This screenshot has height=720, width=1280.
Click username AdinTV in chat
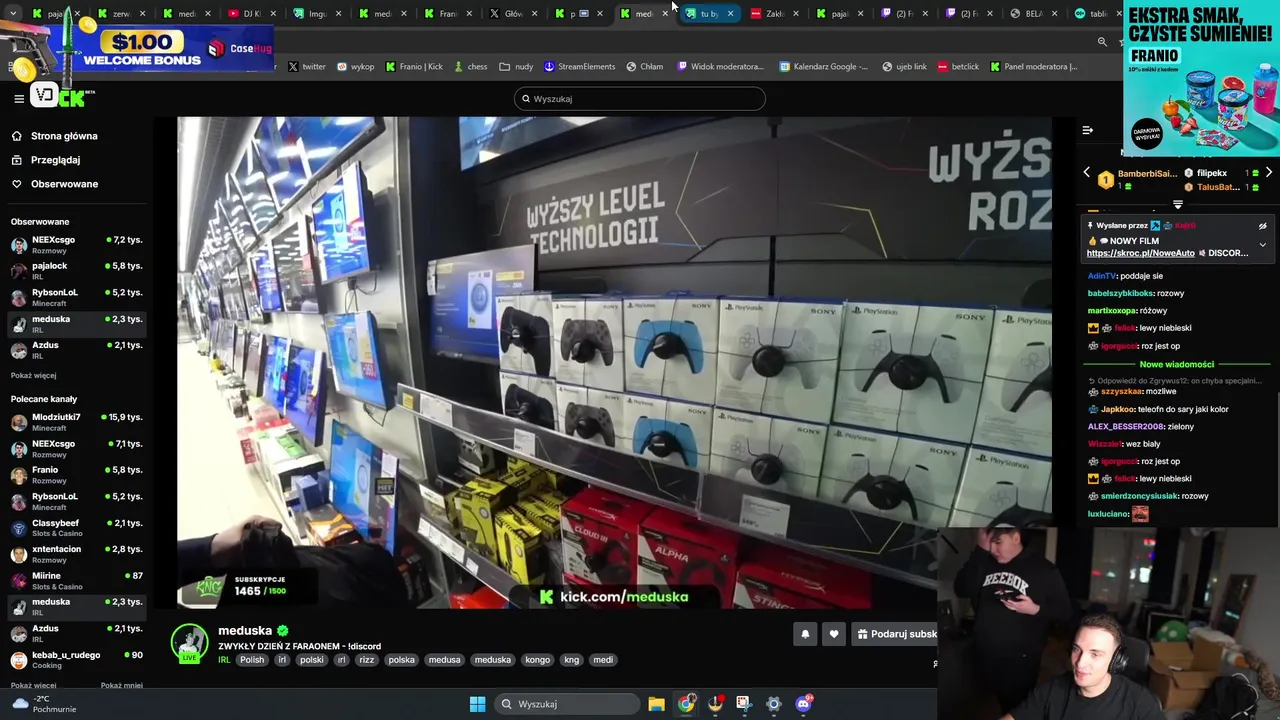click(x=1101, y=276)
